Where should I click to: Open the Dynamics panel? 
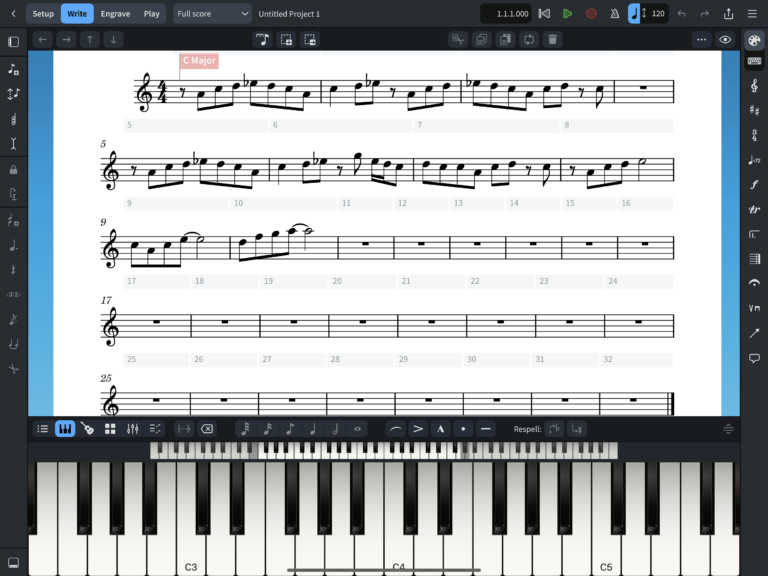pyautogui.click(x=754, y=185)
